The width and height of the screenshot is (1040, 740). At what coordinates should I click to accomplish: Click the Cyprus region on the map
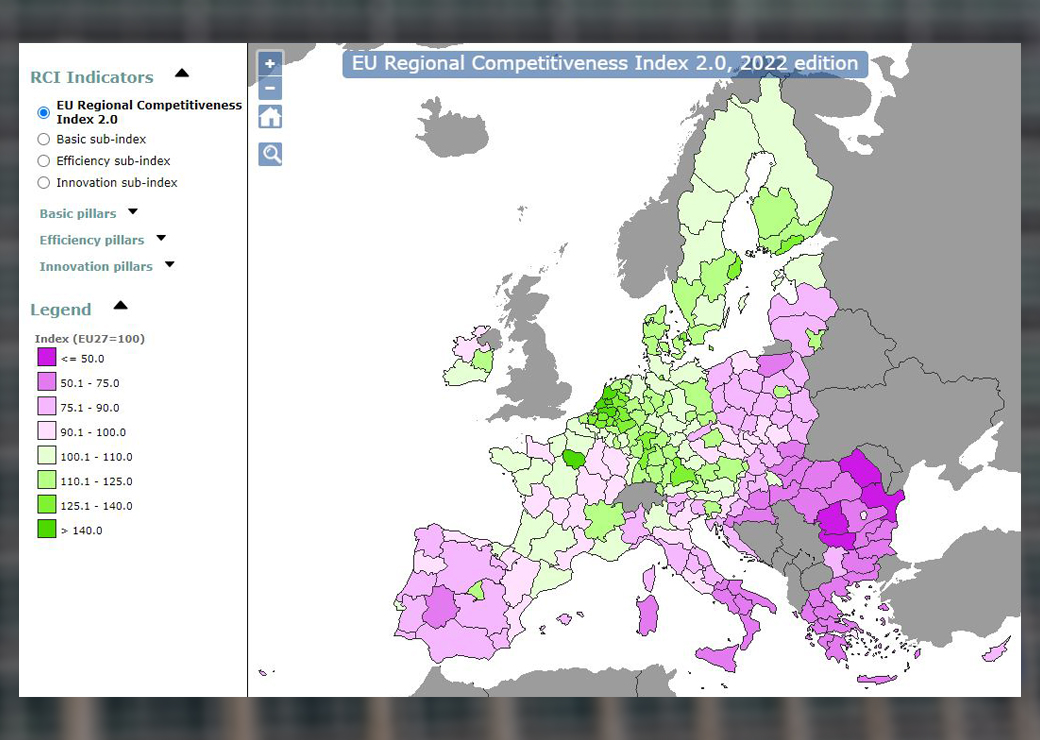pos(997,650)
